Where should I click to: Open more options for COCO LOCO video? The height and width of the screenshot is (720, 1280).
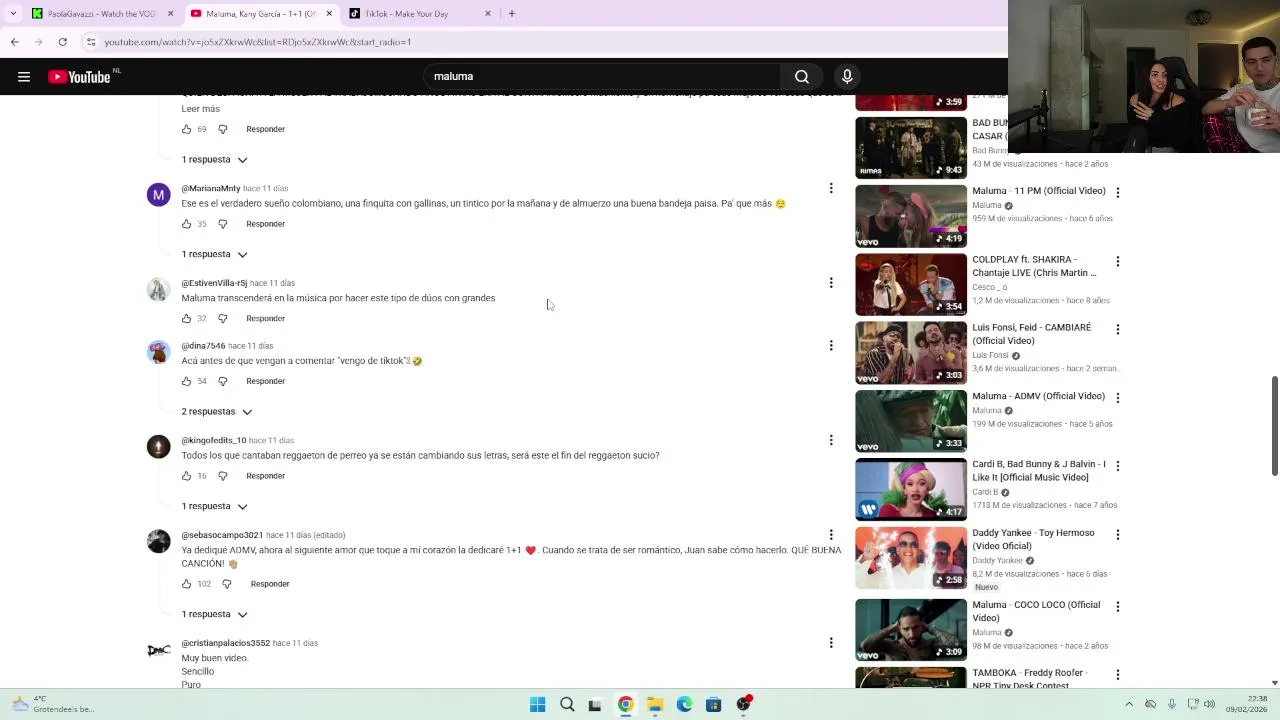1117,606
